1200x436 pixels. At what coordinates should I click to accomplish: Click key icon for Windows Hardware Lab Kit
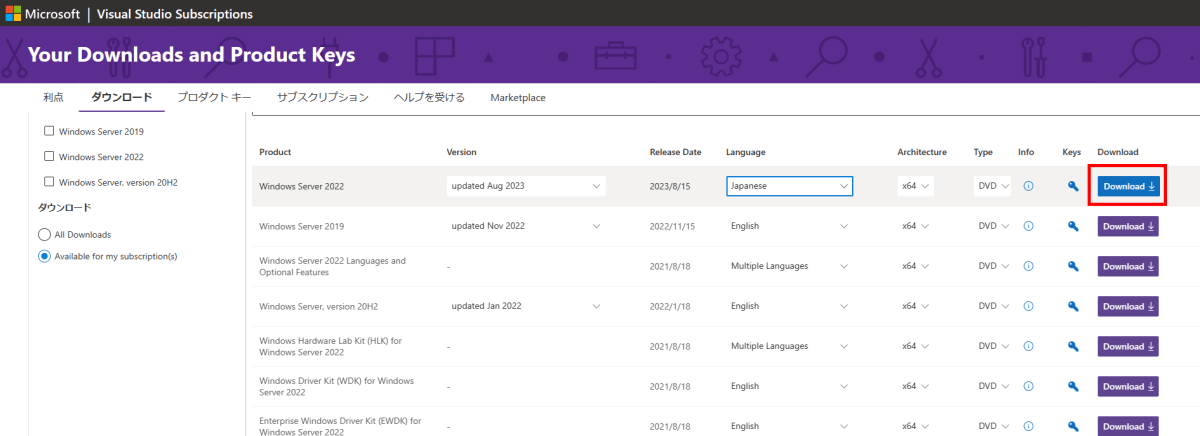point(1073,346)
